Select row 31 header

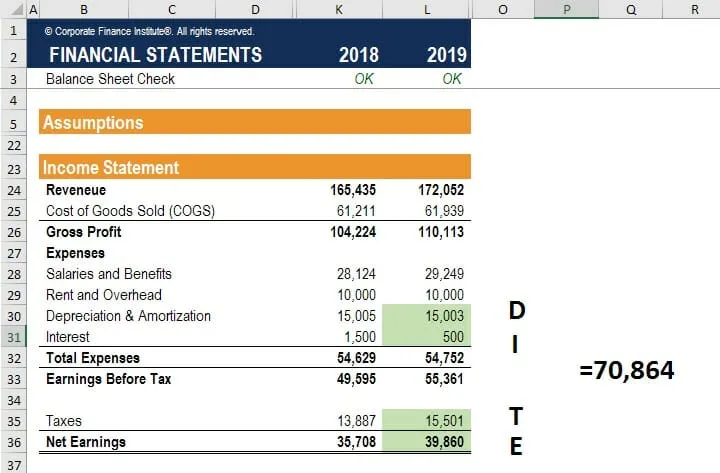(14, 337)
